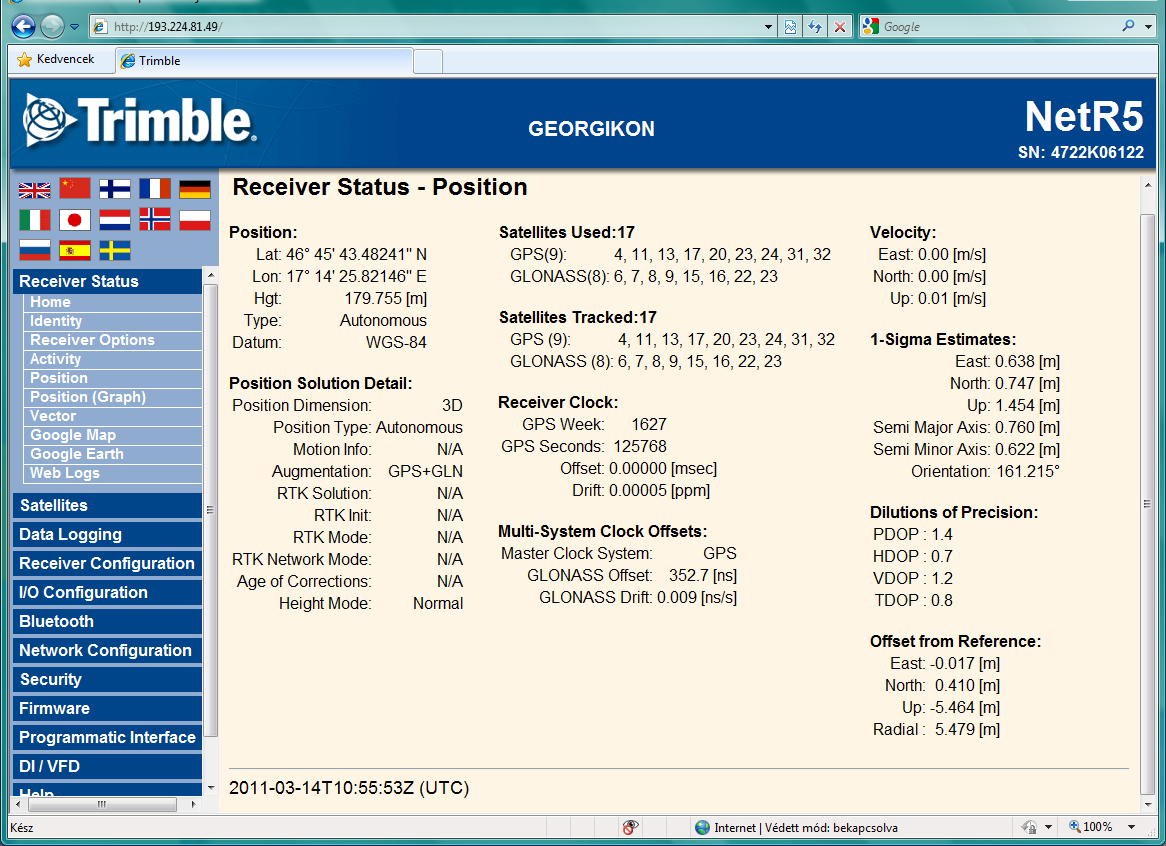Collapse the Receiver Status menu
The image size is (1166, 846).
coord(107,281)
